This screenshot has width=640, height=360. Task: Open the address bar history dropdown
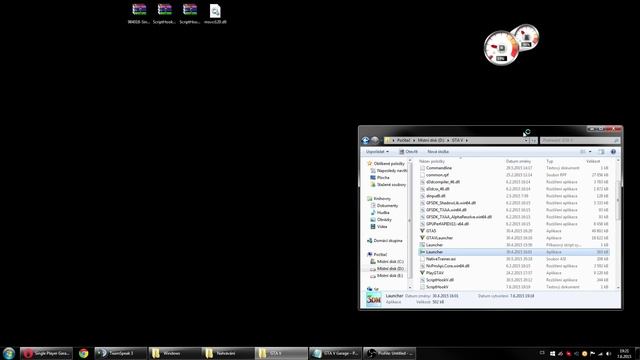526,140
